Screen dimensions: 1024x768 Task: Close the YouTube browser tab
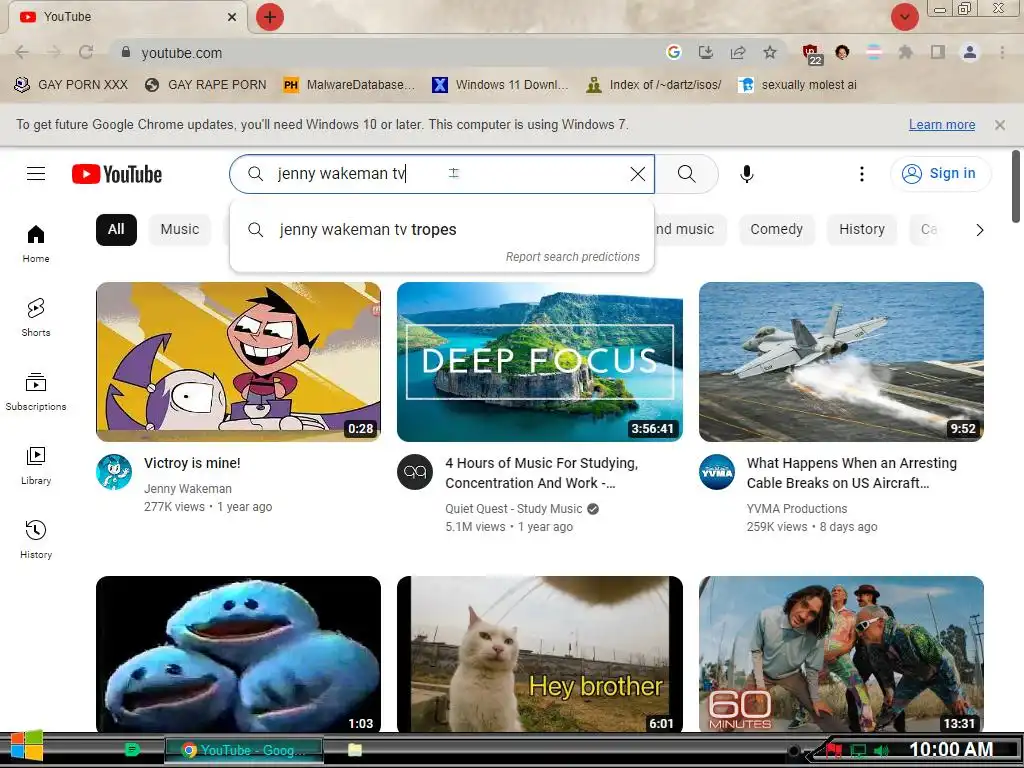tap(232, 17)
